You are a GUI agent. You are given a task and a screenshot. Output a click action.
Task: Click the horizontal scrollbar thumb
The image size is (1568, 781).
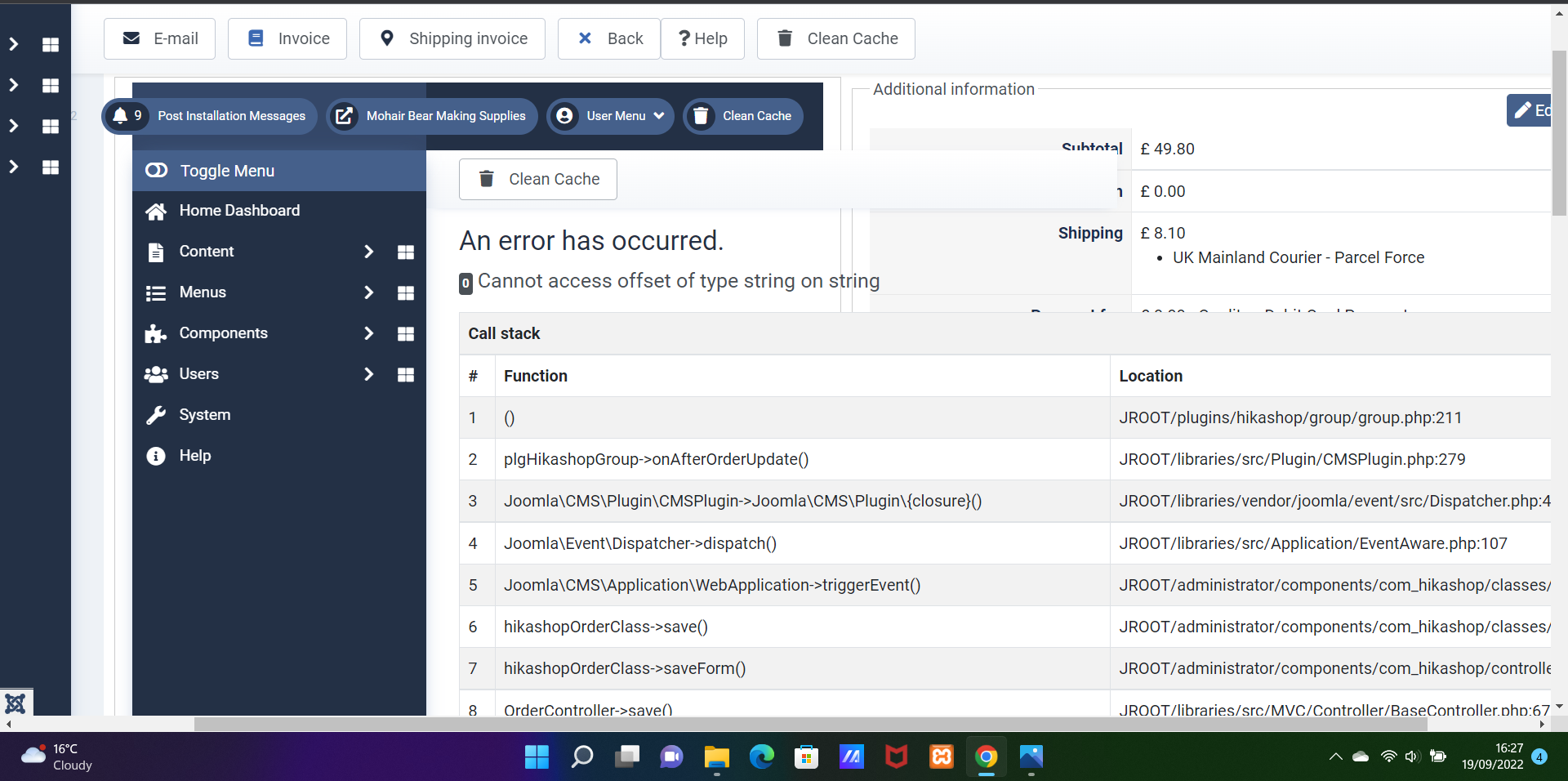coord(810,724)
